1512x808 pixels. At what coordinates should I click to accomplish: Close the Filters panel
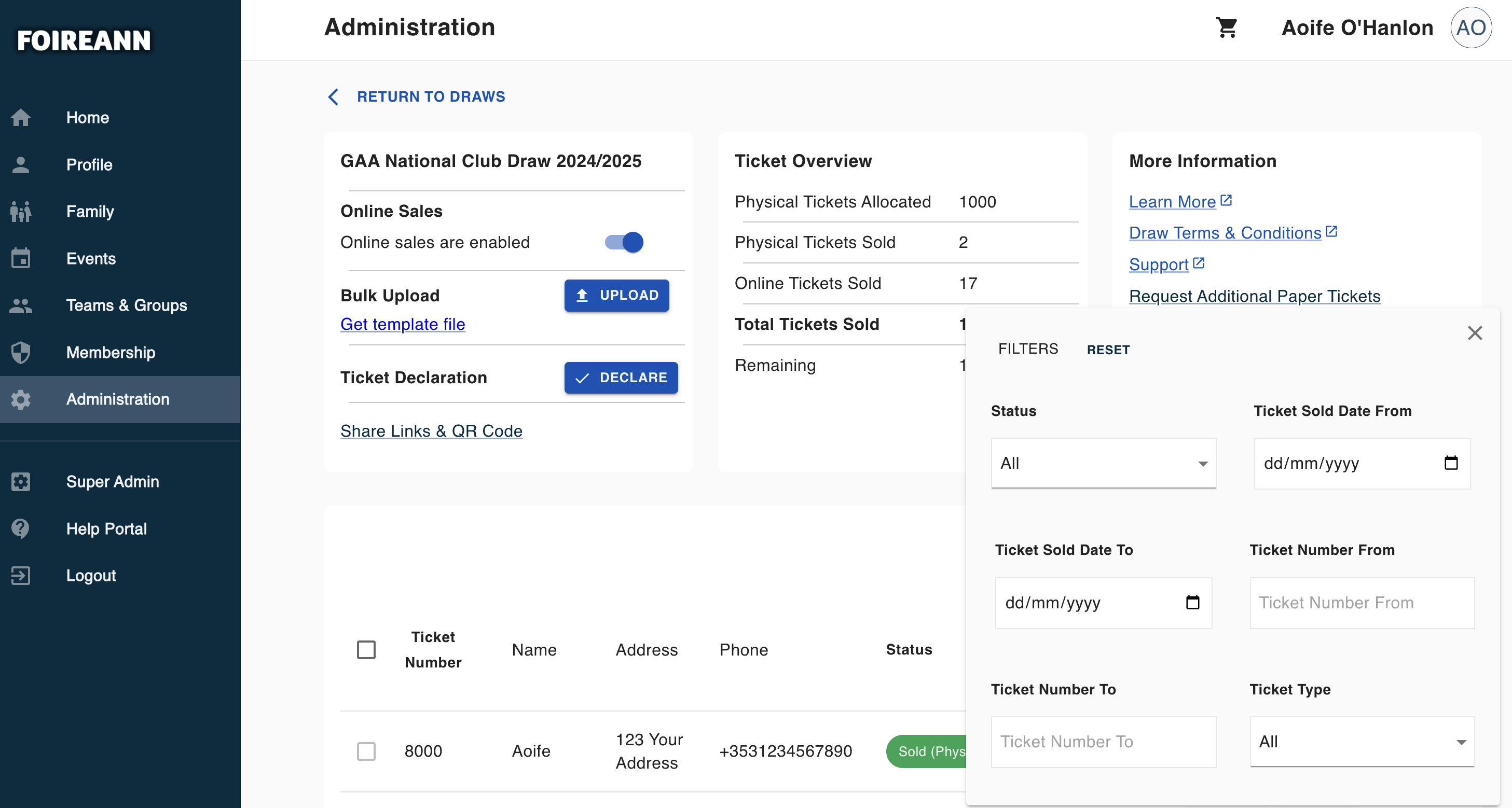click(1475, 333)
